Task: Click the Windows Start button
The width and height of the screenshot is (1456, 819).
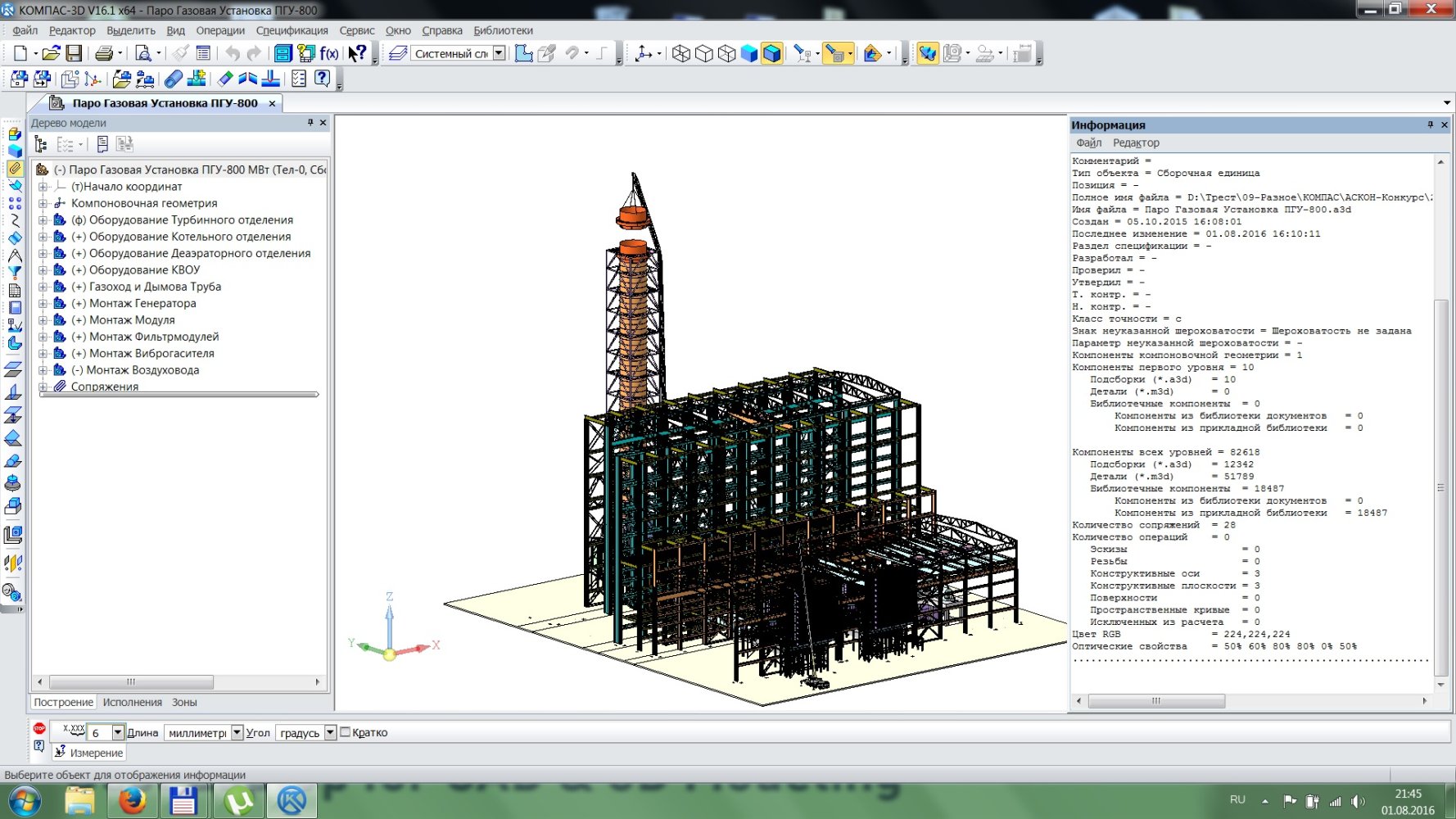Action: pyautogui.click(x=24, y=801)
